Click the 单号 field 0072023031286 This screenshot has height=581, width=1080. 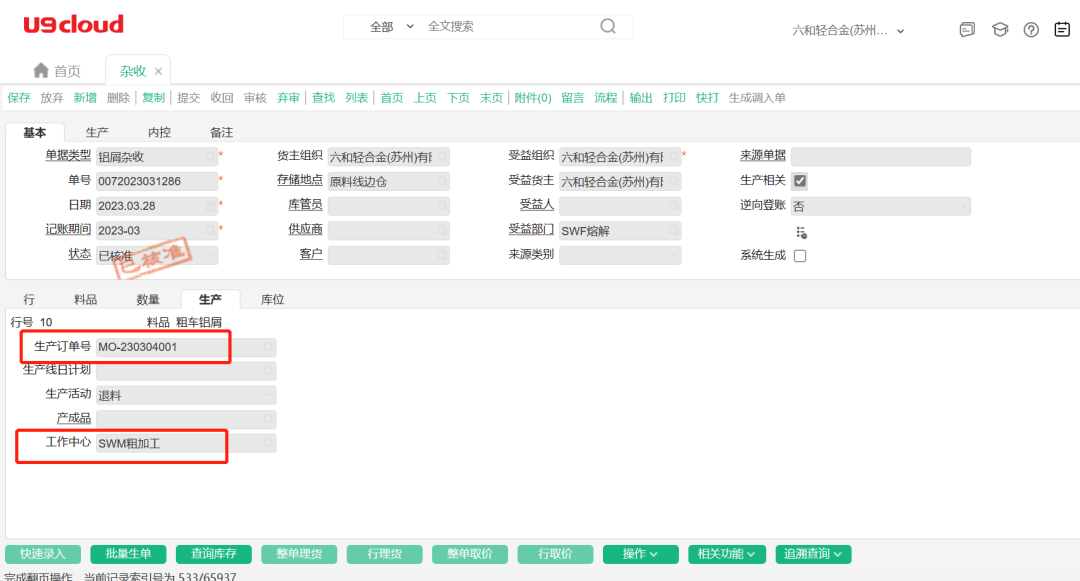157,181
